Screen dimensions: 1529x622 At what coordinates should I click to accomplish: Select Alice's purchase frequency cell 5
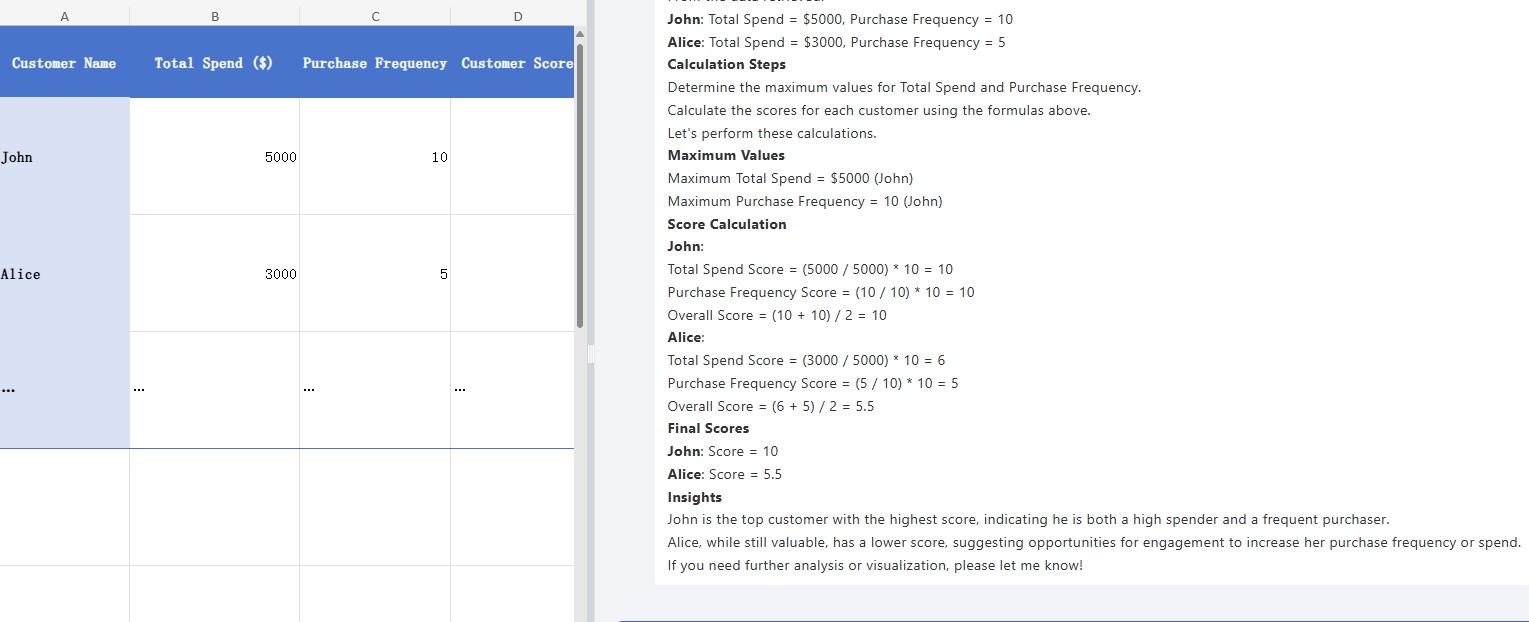[x=374, y=274]
